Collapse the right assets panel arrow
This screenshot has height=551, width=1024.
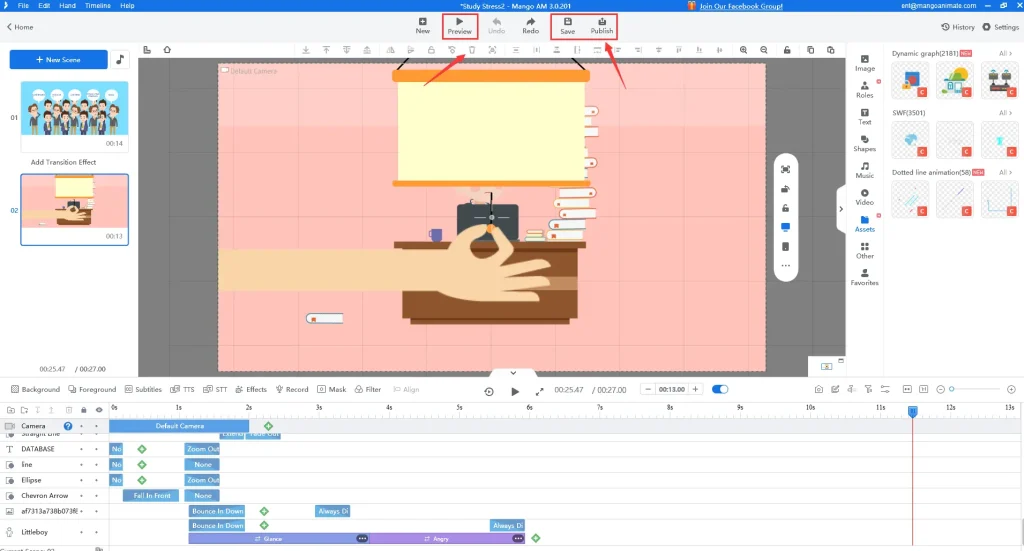click(841, 209)
